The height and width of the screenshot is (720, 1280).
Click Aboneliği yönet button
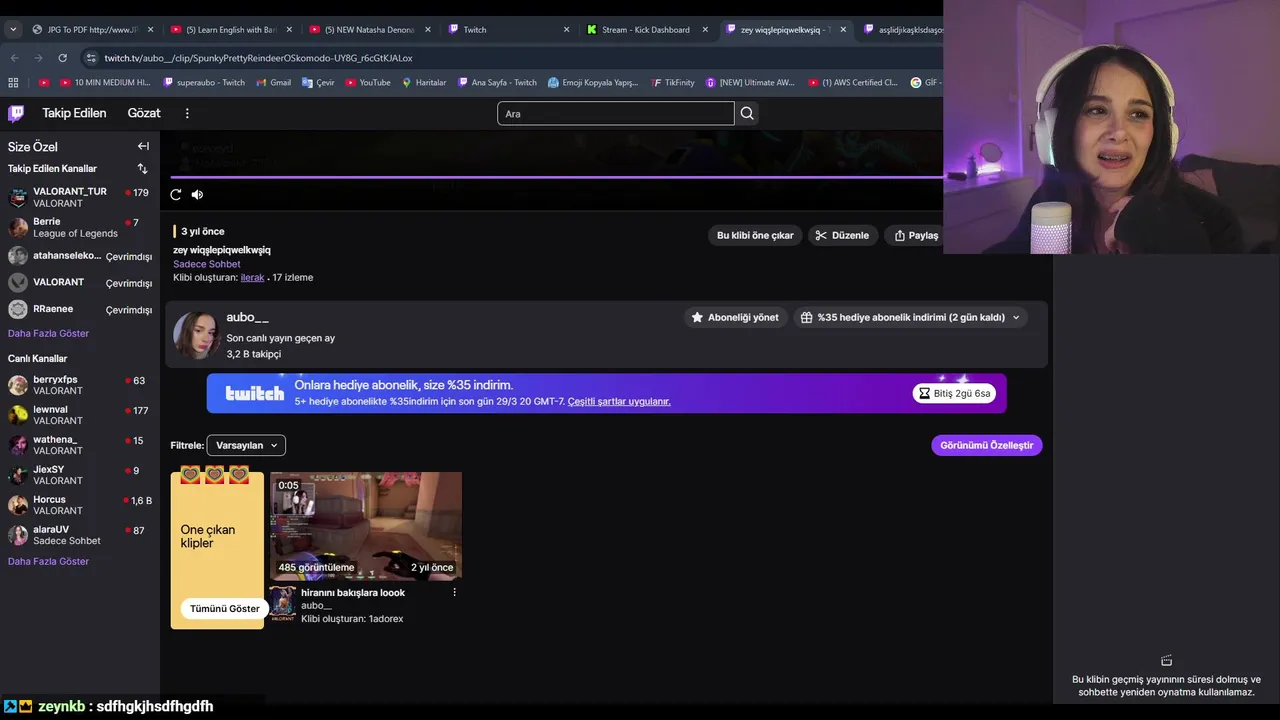[735, 317]
